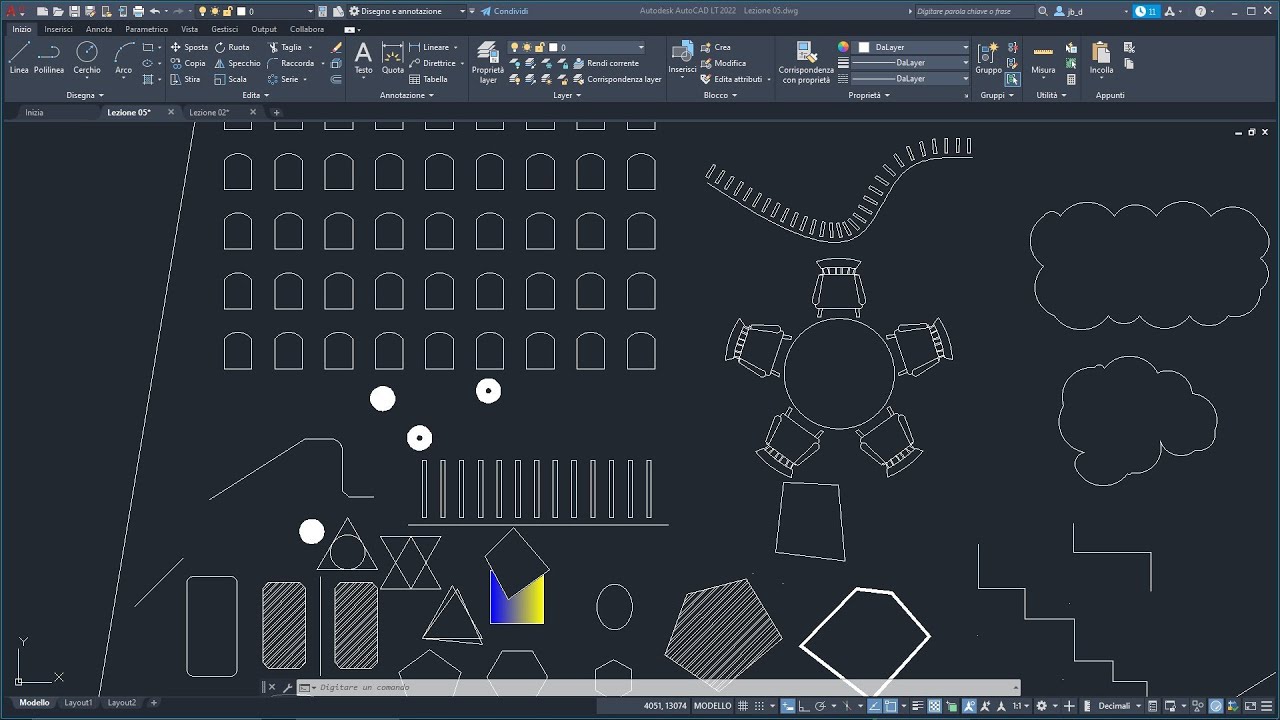Click the Quota dimension tool

393,58
